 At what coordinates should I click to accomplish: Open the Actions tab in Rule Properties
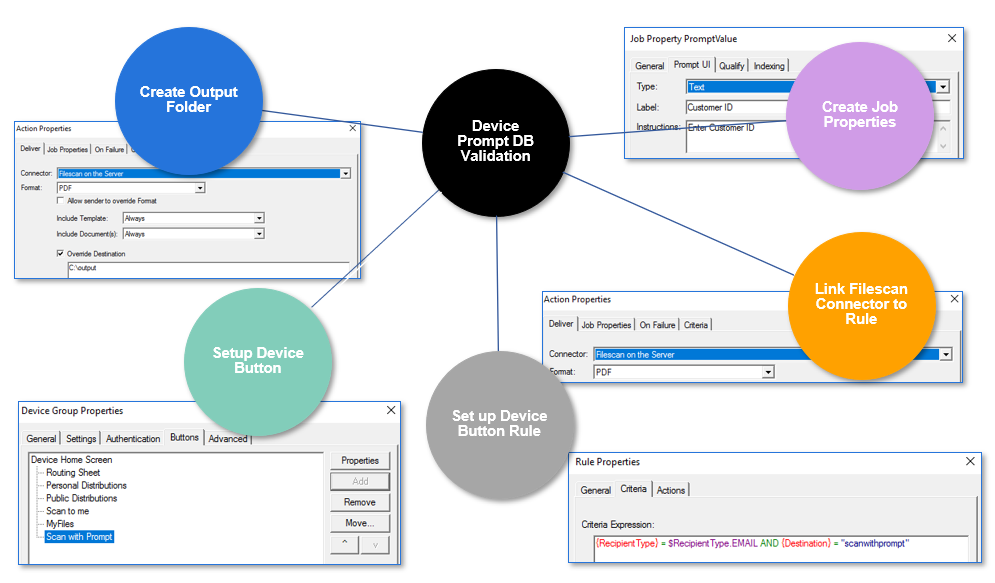(x=671, y=490)
